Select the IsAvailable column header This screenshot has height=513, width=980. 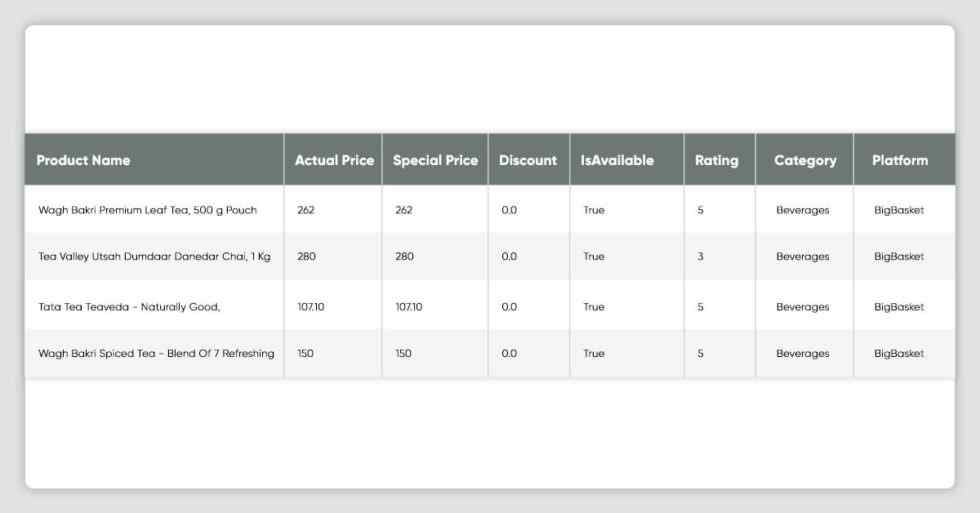pos(617,161)
